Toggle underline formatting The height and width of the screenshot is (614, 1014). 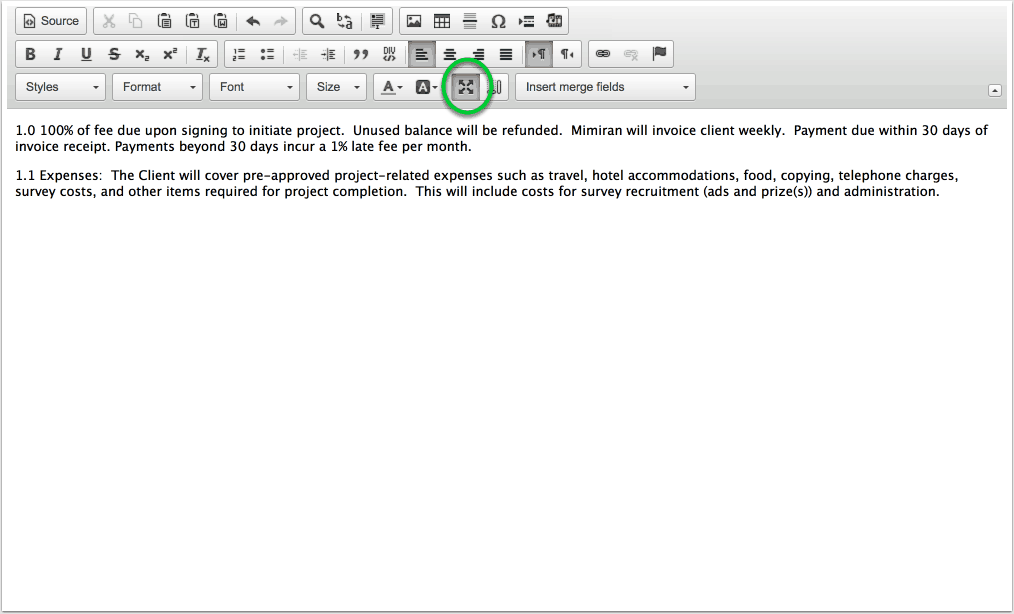pos(86,54)
